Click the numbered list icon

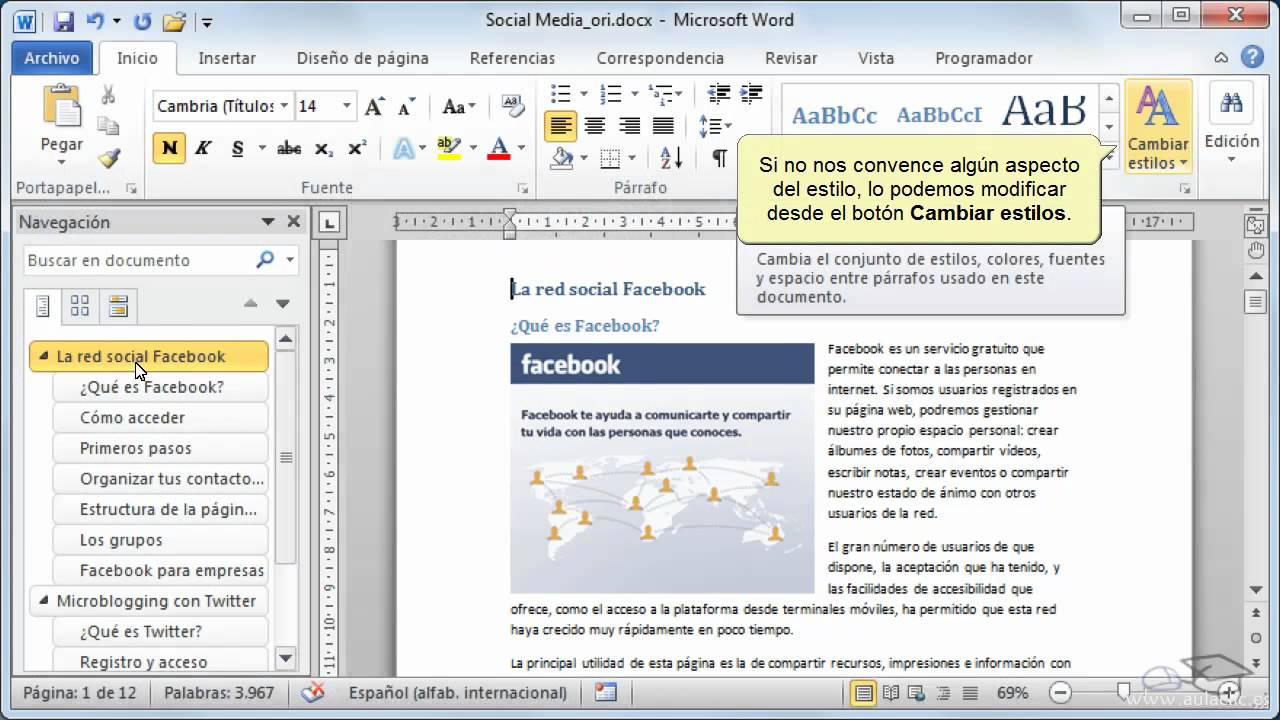pyautogui.click(x=609, y=94)
